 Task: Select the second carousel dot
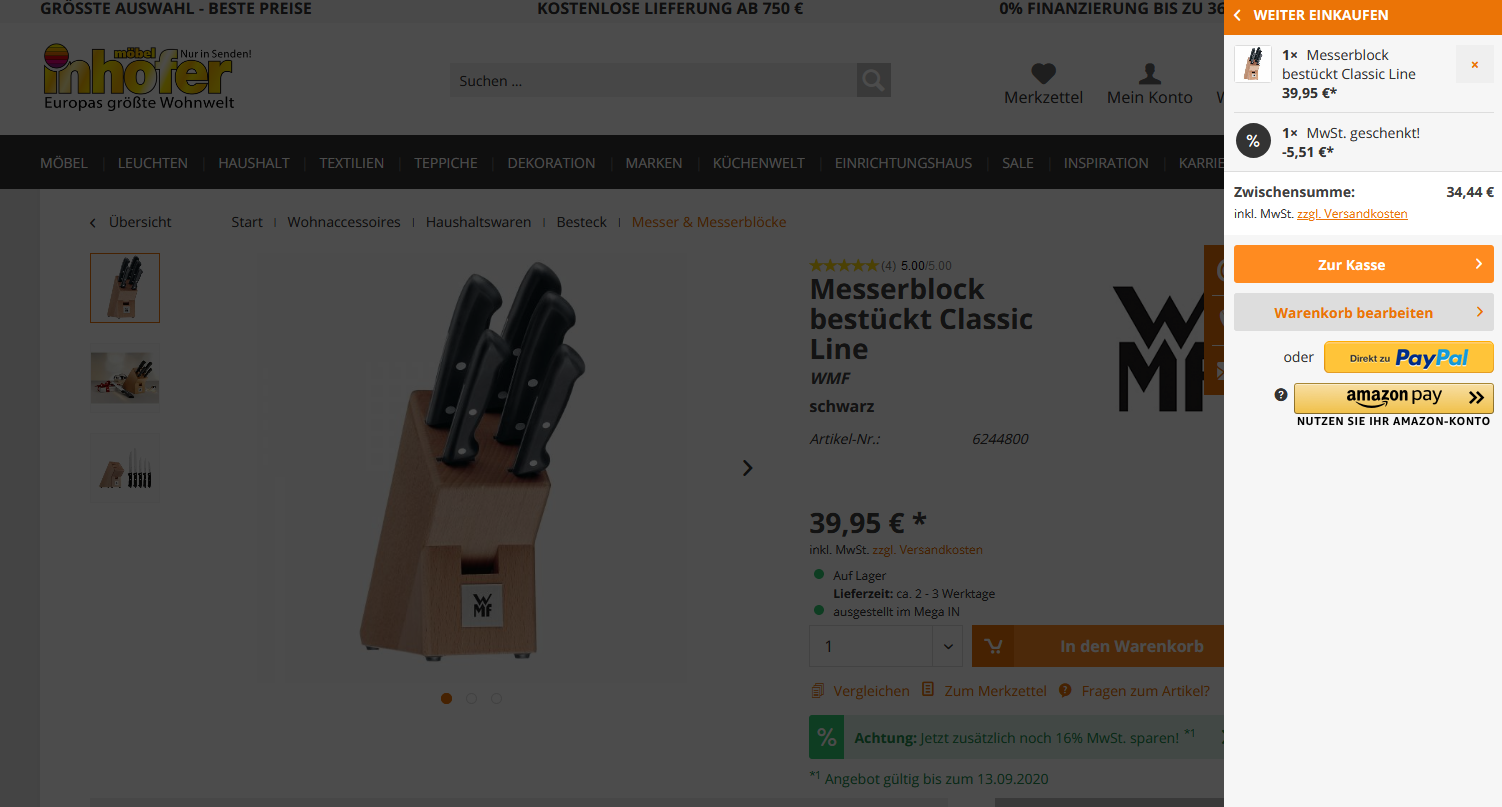(471, 698)
